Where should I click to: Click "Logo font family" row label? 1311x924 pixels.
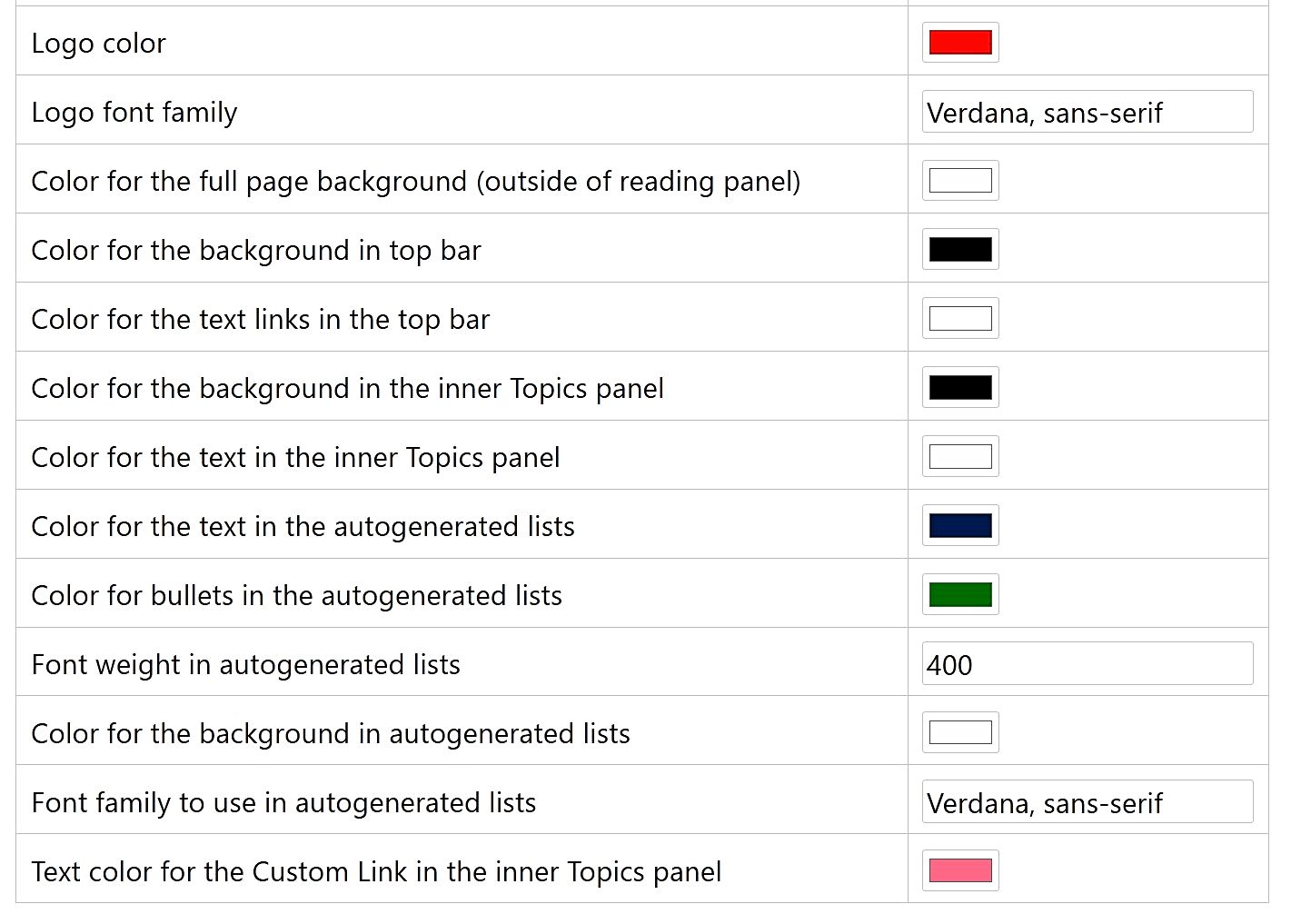pos(134,113)
